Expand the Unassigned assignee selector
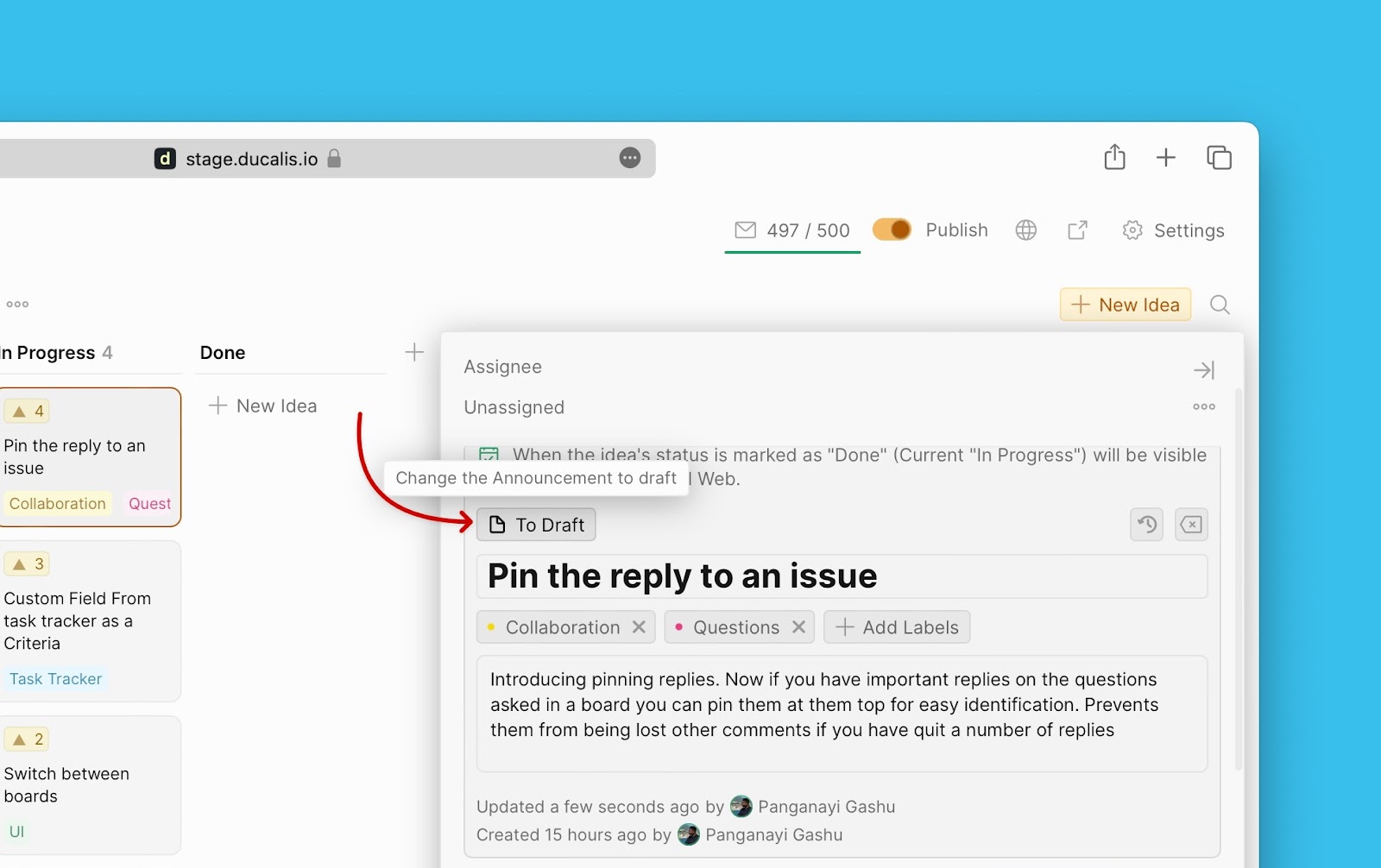Viewport: 1381px width, 868px height. point(514,407)
